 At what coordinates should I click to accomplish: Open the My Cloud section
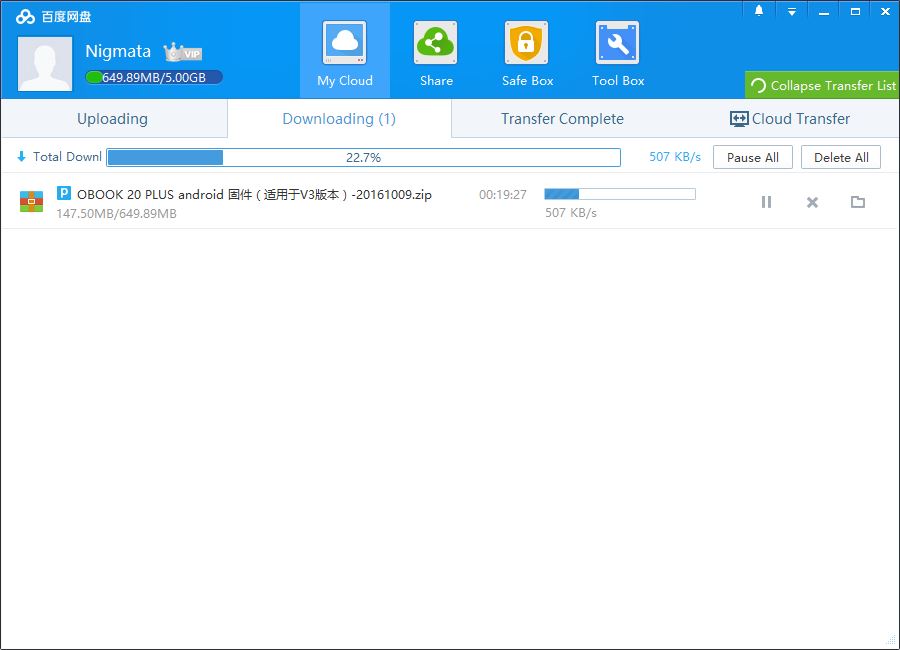tap(344, 52)
